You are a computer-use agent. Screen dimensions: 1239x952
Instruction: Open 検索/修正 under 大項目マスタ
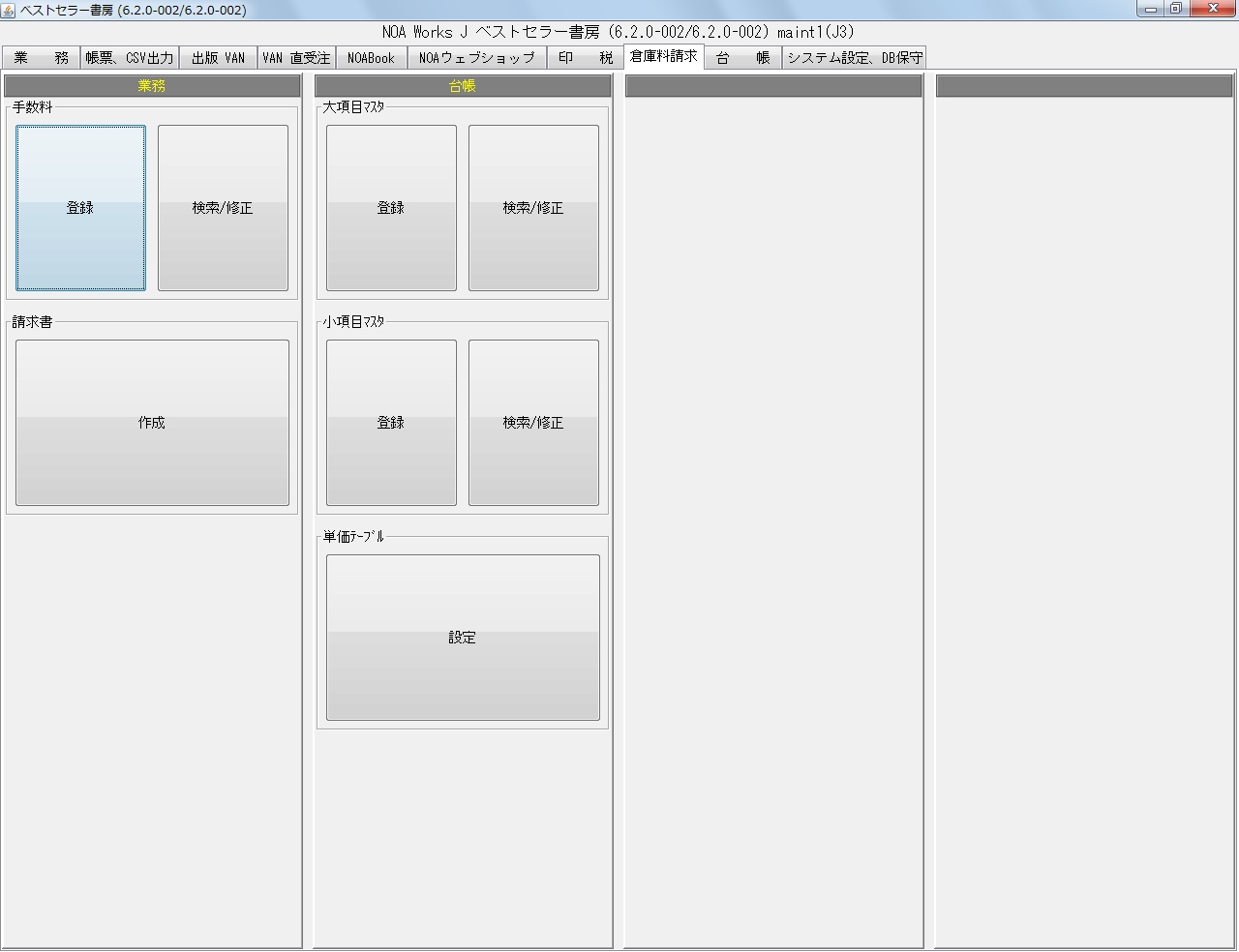[x=533, y=208]
